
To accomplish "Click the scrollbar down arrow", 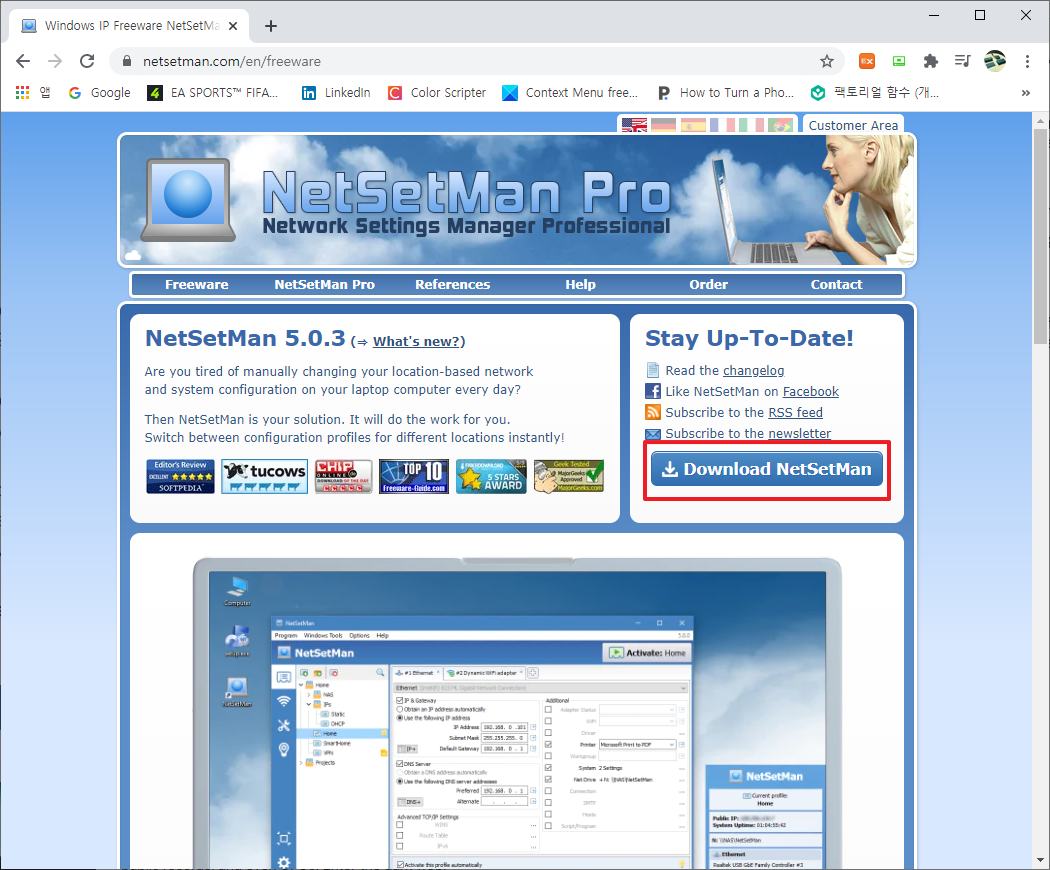I will click(1039, 861).
